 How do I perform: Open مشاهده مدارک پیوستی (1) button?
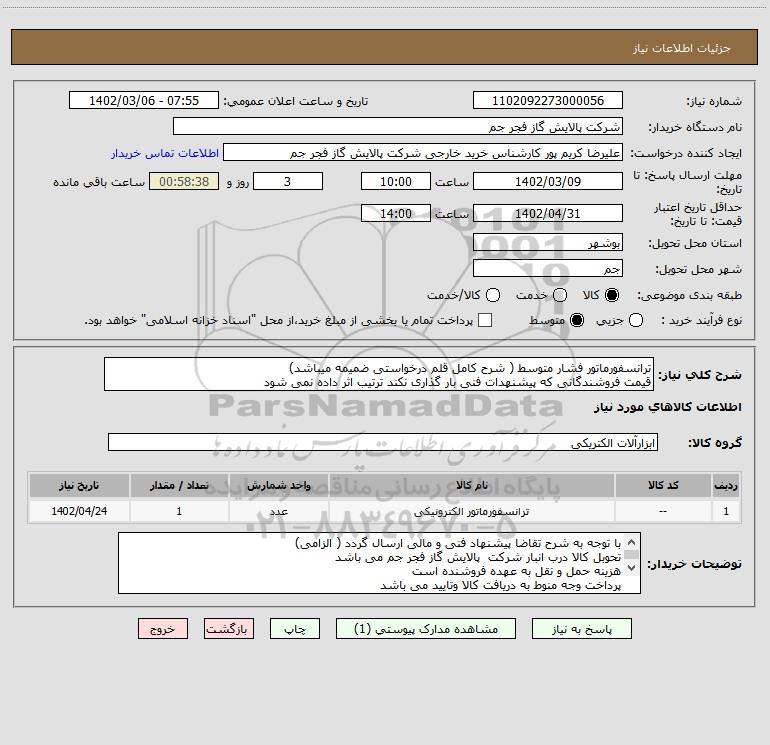pyautogui.click(x=426, y=629)
